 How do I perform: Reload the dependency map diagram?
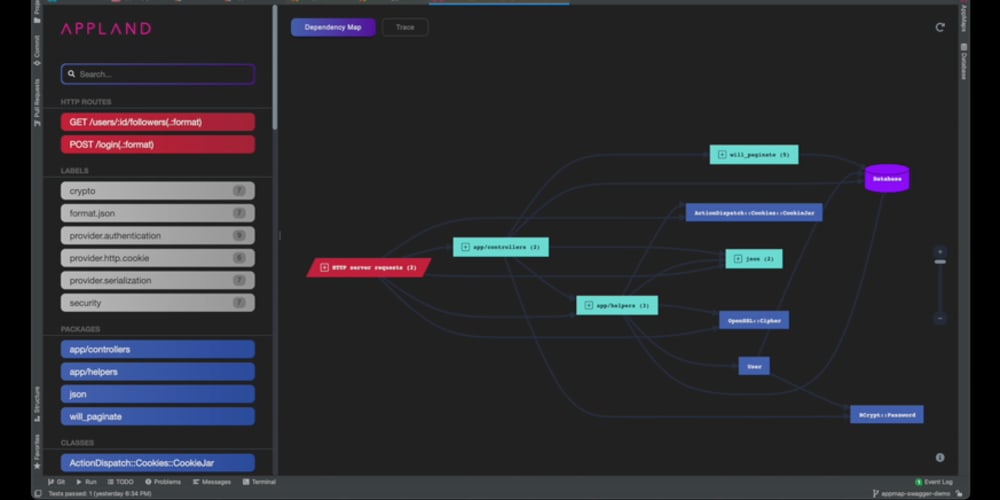pos(939,27)
